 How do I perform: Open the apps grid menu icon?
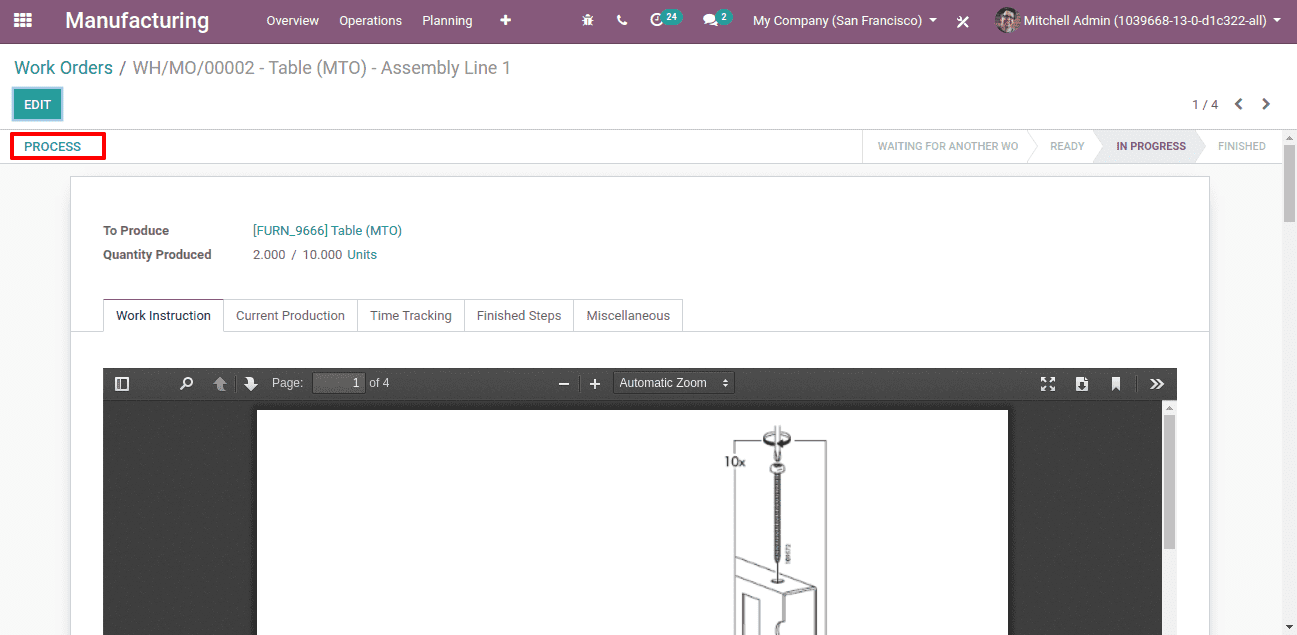[x=23, y=20]
